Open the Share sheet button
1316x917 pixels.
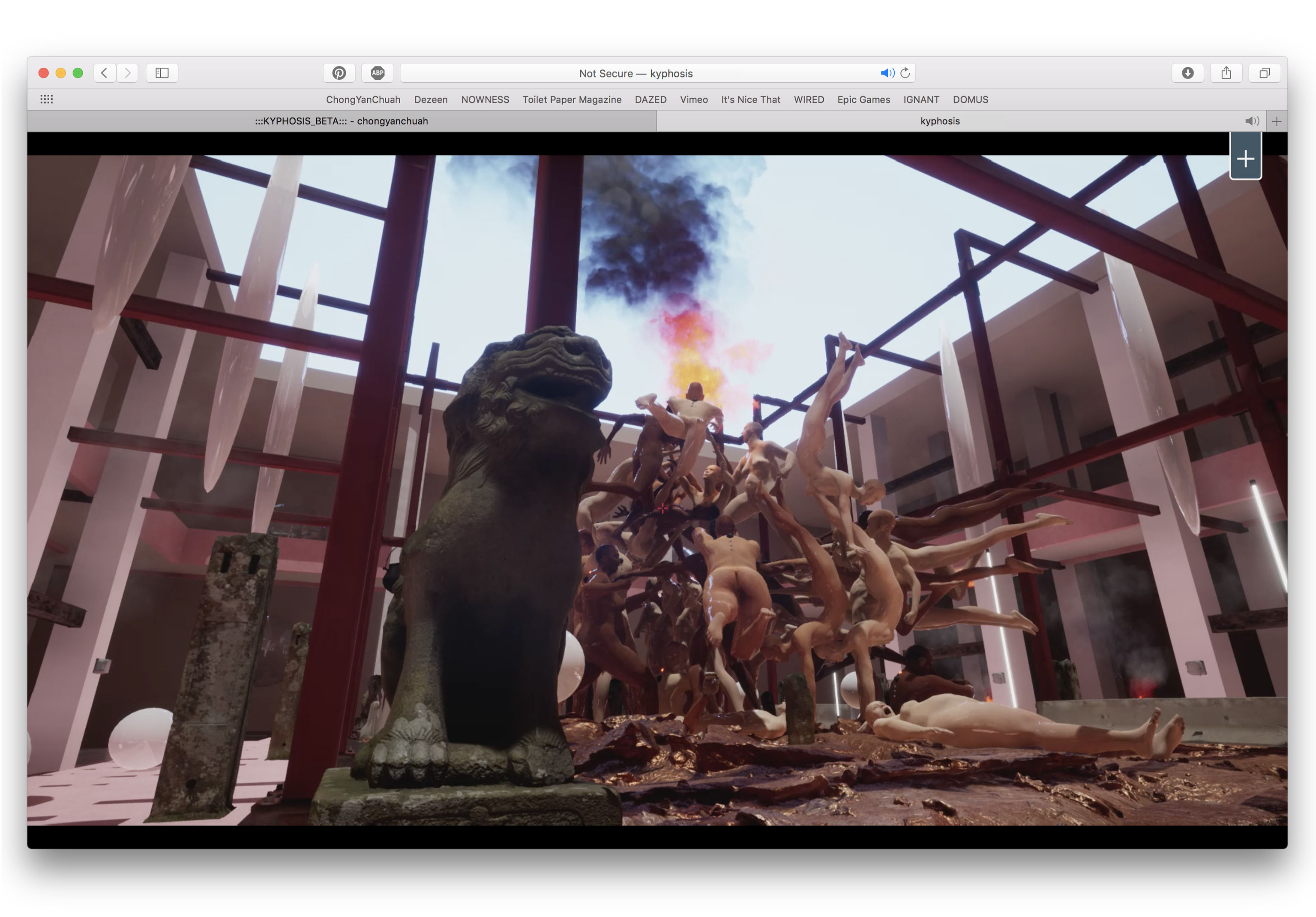(x=1226, y=73)
